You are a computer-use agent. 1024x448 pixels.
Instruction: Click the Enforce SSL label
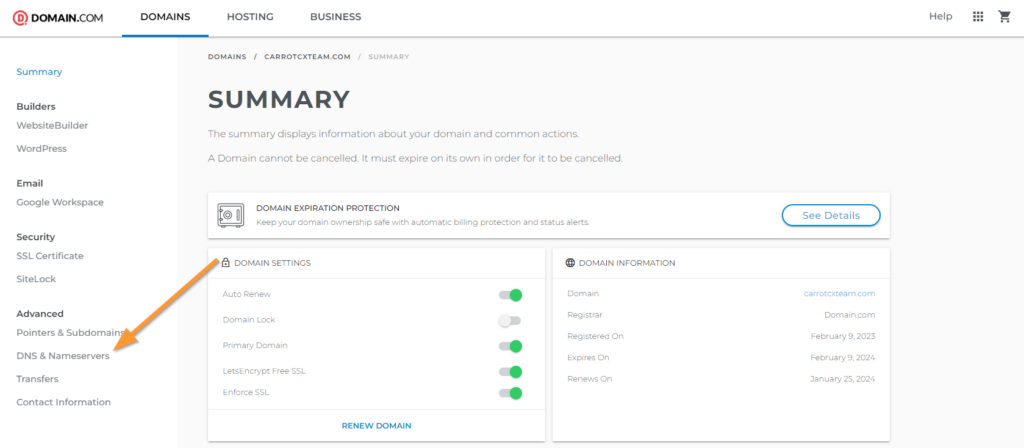[x=246, y=392]
